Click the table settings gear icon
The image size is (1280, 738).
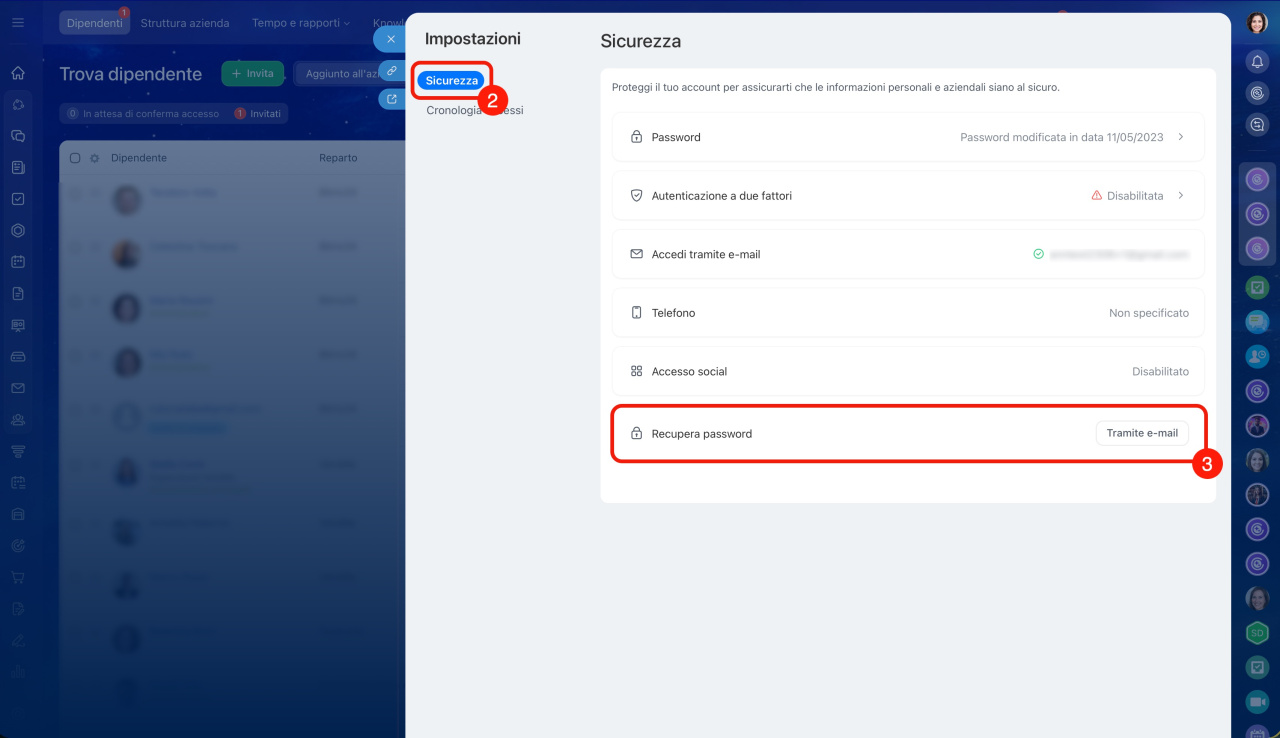[x=94, y=158]
